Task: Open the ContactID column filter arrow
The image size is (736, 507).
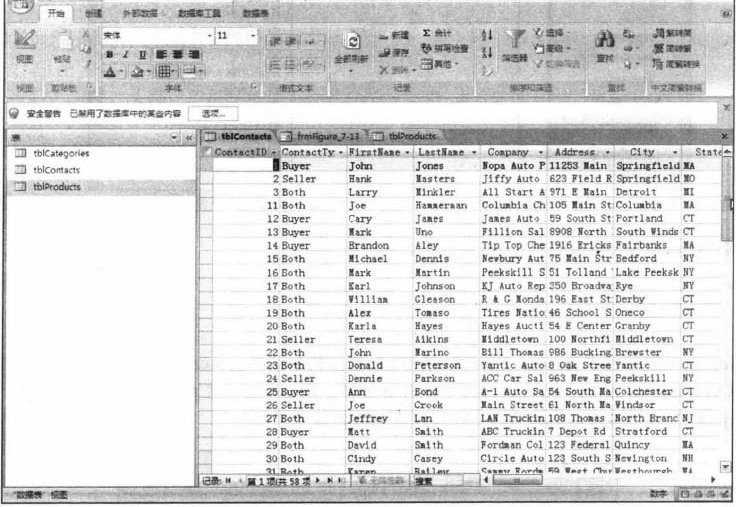Action: [273, 153]
